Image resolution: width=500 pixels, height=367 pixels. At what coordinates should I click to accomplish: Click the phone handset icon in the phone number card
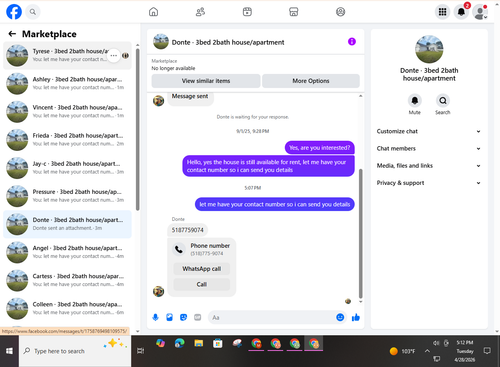[179, 249]
